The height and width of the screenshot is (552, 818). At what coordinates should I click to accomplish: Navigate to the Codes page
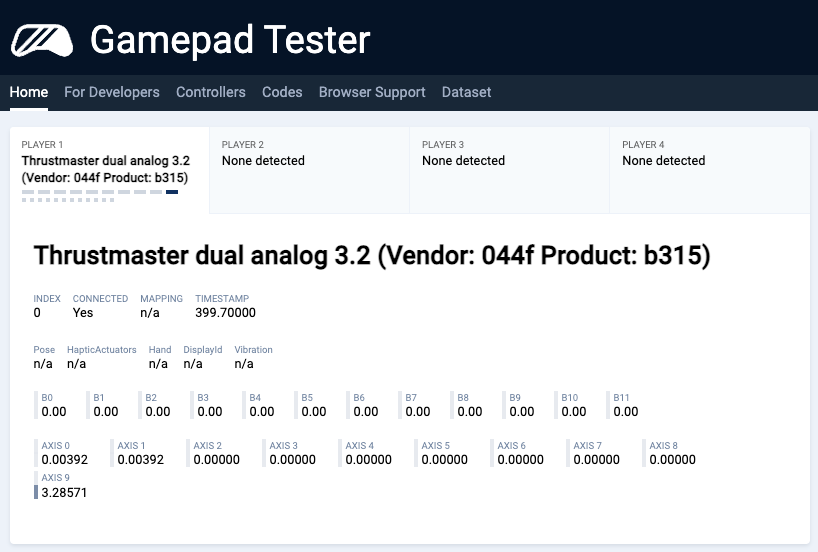[282, 92]
